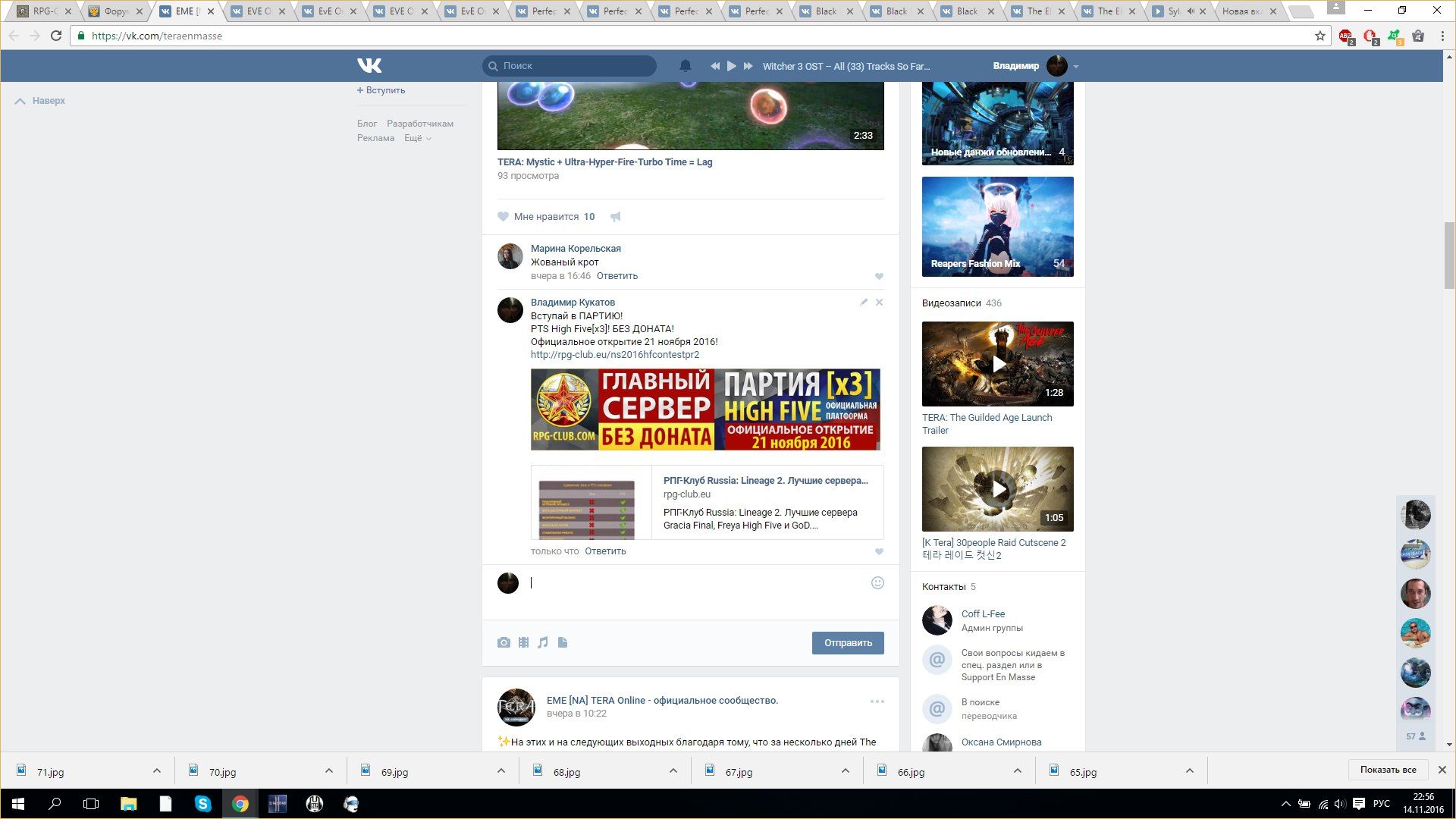This screenshot has width=1456, height=819.
Task: Like the post with Мне нравится heart
Action: [503, 216]
